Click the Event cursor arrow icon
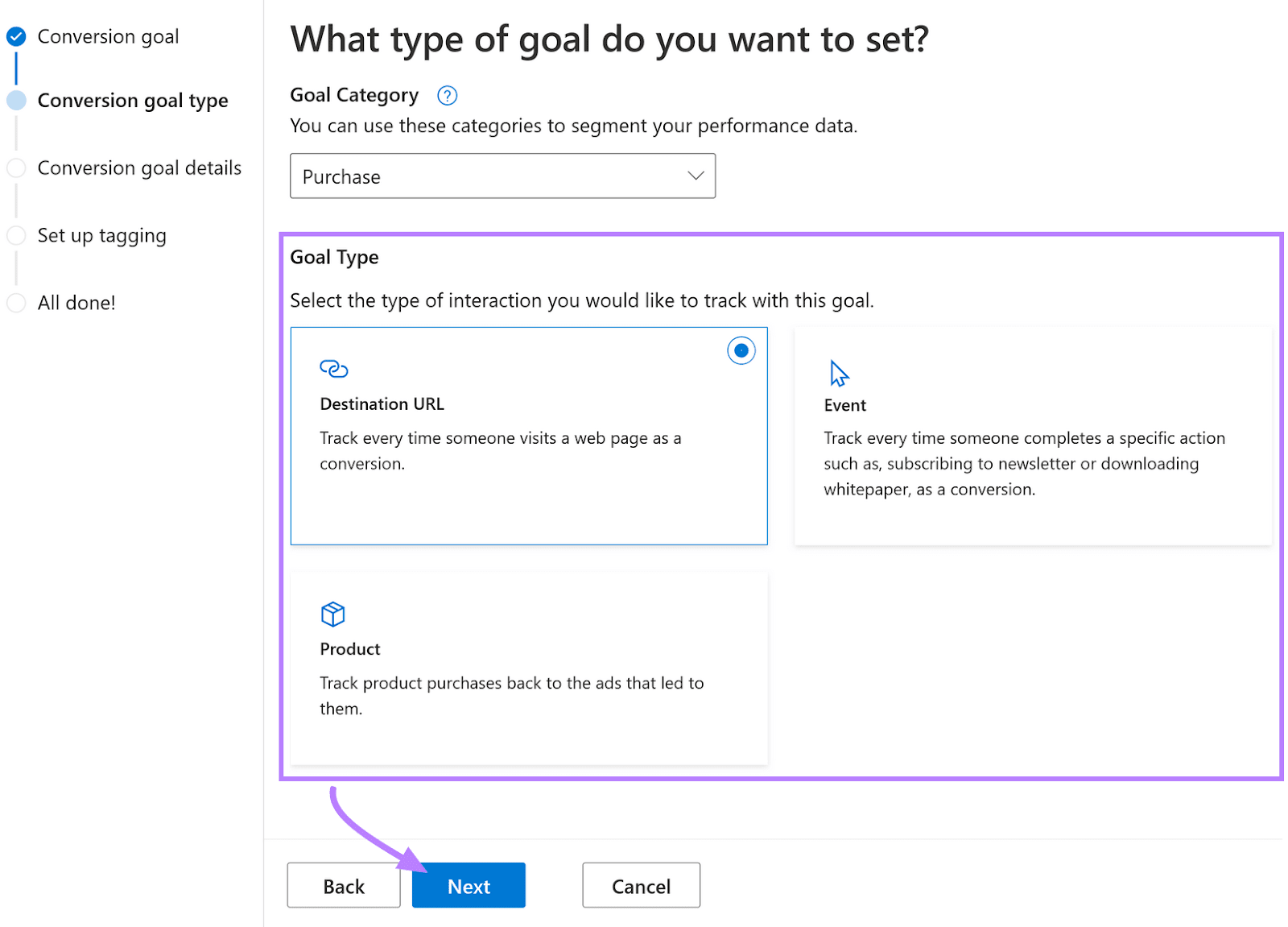This screenshot has width=1288, height=927. [838, 374]
